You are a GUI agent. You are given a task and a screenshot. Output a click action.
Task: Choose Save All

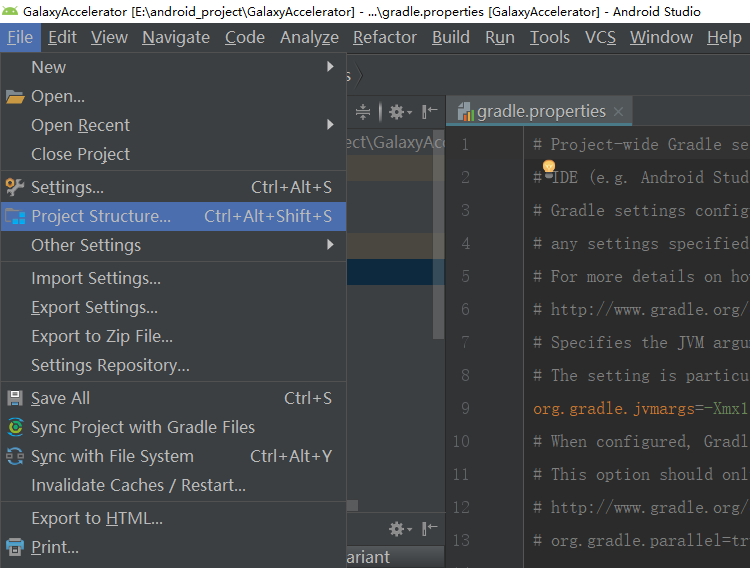pyautogui.click(x=173, y=398)
